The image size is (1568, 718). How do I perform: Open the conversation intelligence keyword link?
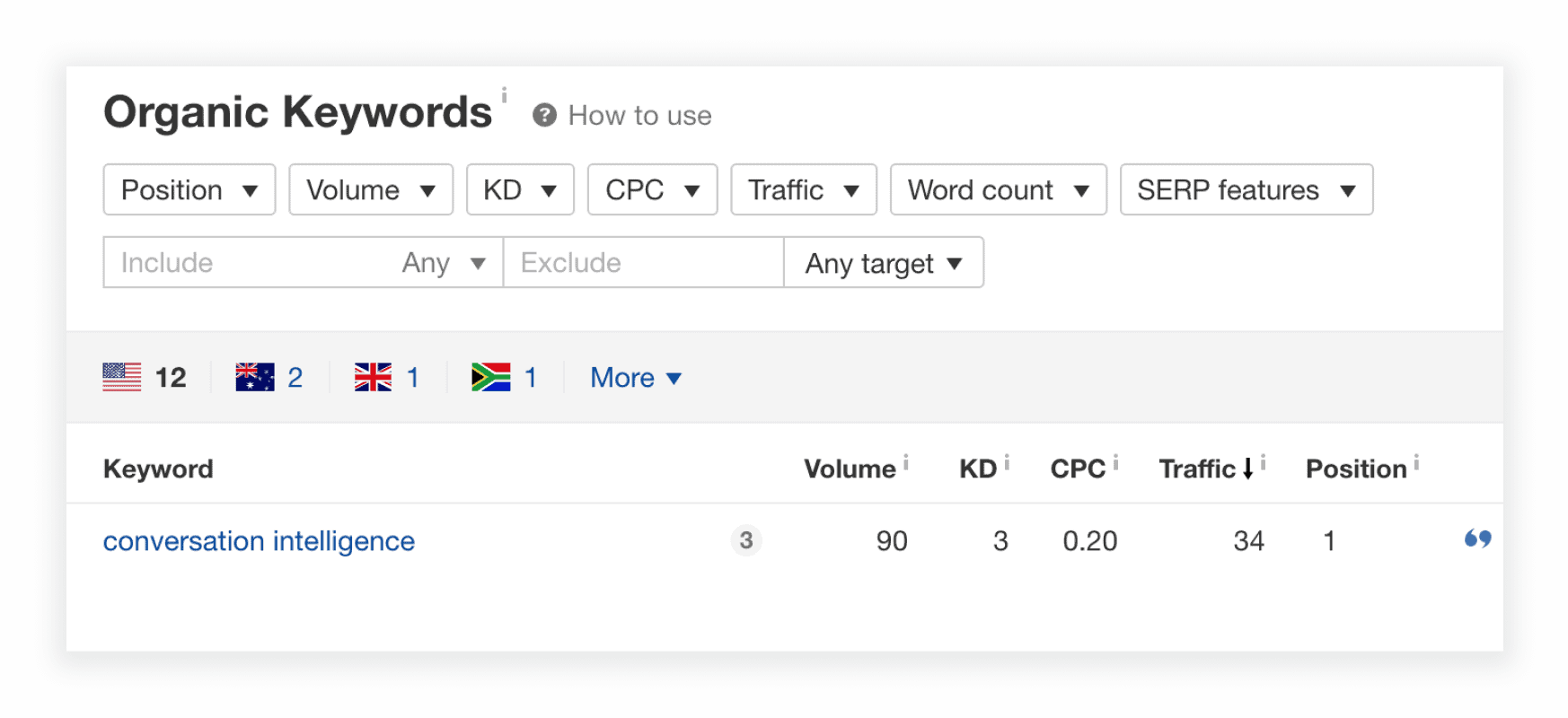pyautogui.click(x=259, y=541)
